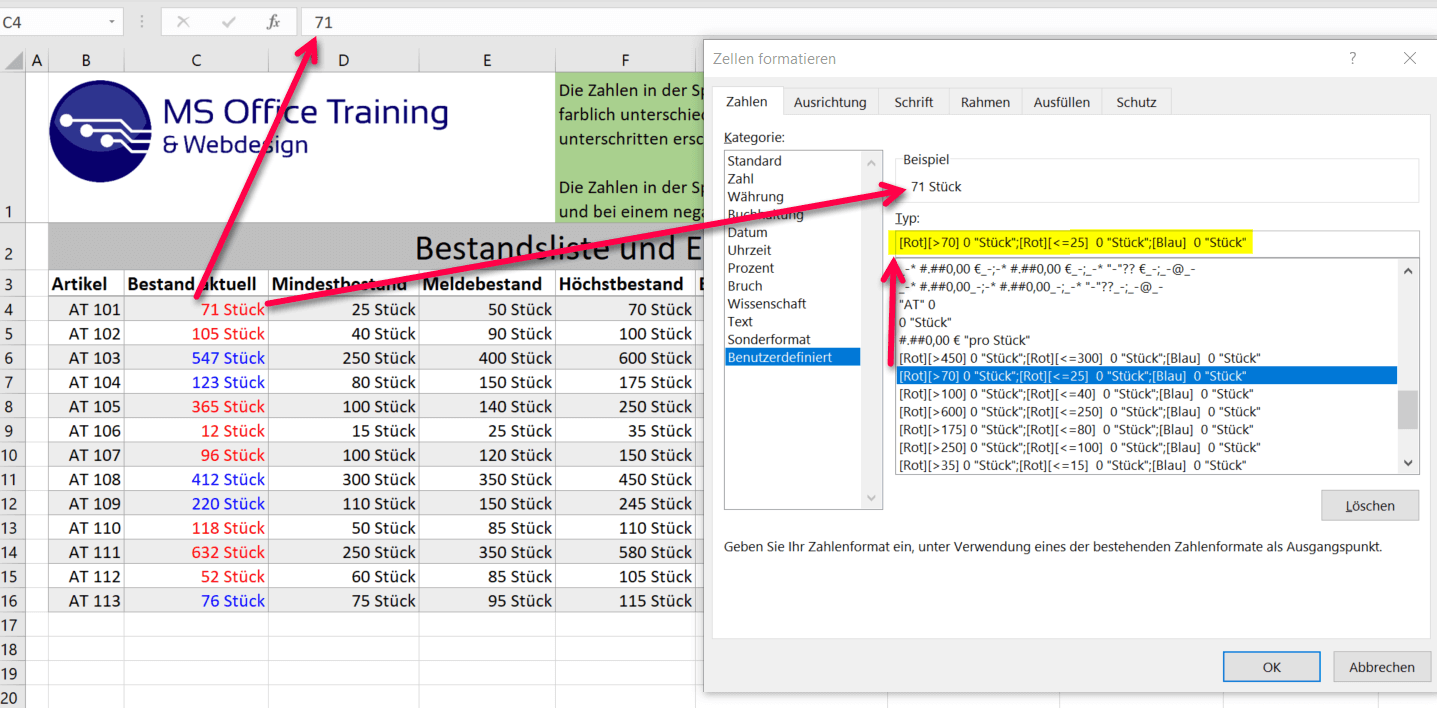Select row header 8

(x=12, y=406)
